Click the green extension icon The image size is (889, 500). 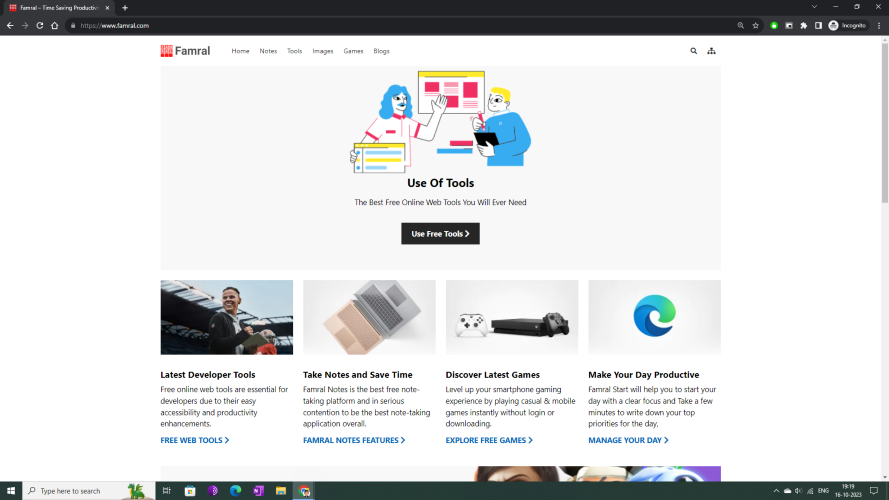[774, 26]
